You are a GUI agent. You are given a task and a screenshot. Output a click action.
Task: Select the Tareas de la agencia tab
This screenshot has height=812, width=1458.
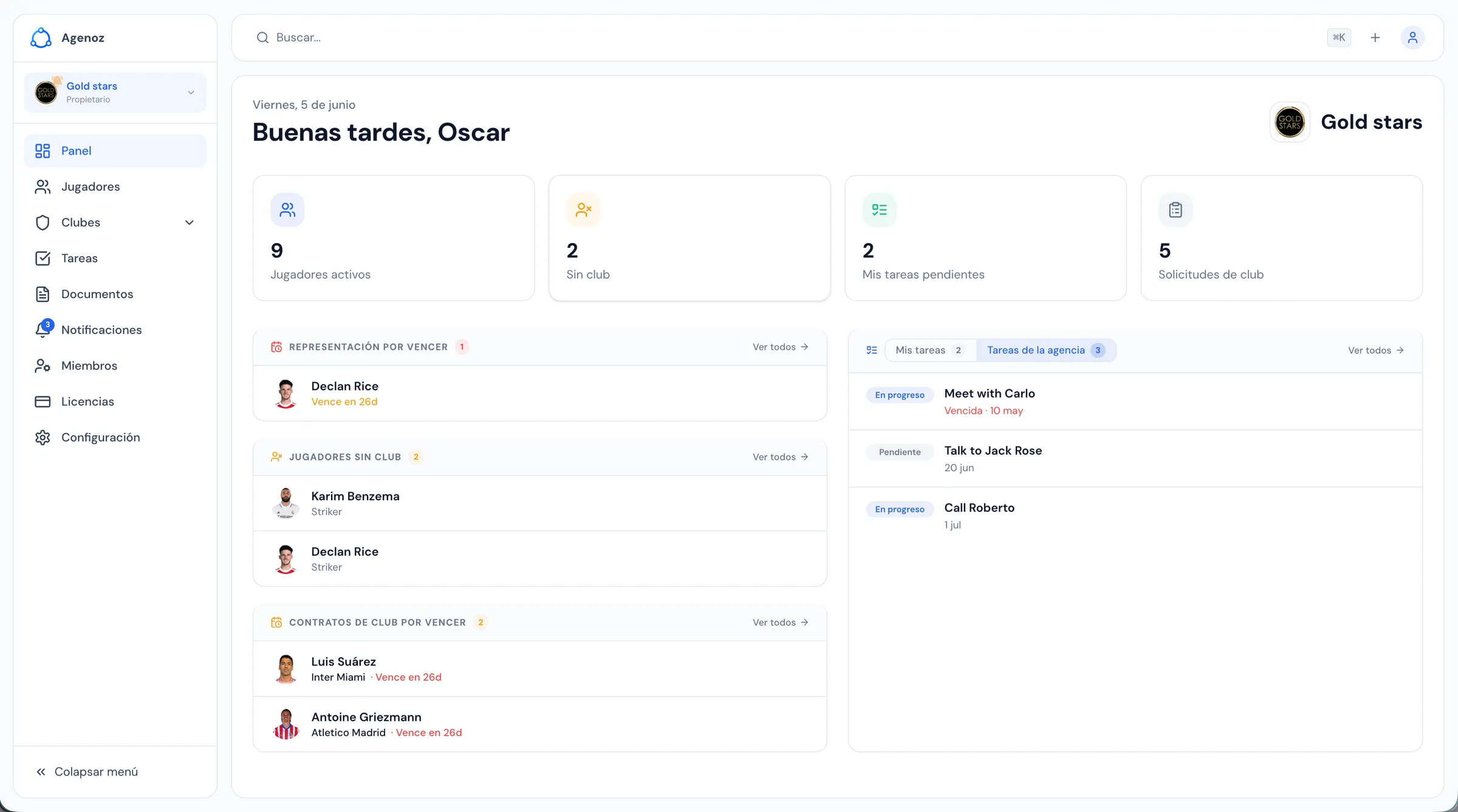point(1046,350)
